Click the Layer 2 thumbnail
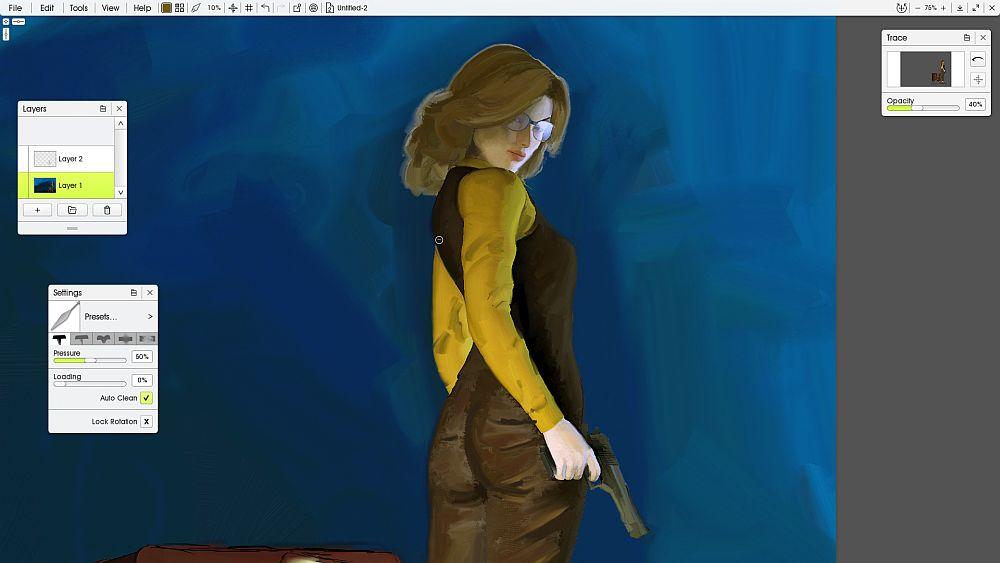Image resolution: width=1000 pixels, height=563 pixels. [x=45, y=159]
